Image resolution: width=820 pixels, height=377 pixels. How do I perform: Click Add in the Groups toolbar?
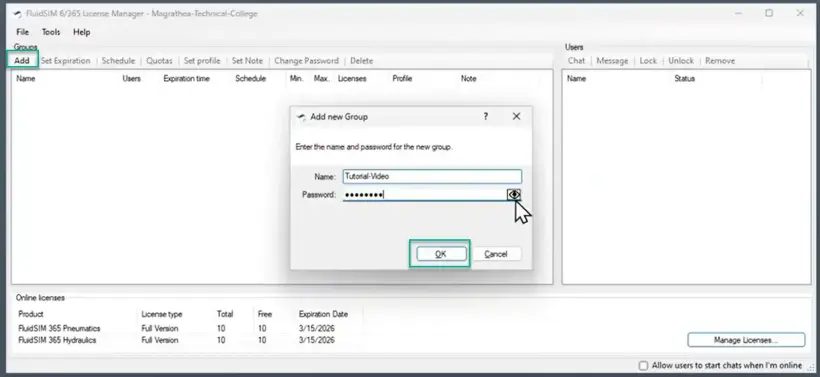pos(22,61)
